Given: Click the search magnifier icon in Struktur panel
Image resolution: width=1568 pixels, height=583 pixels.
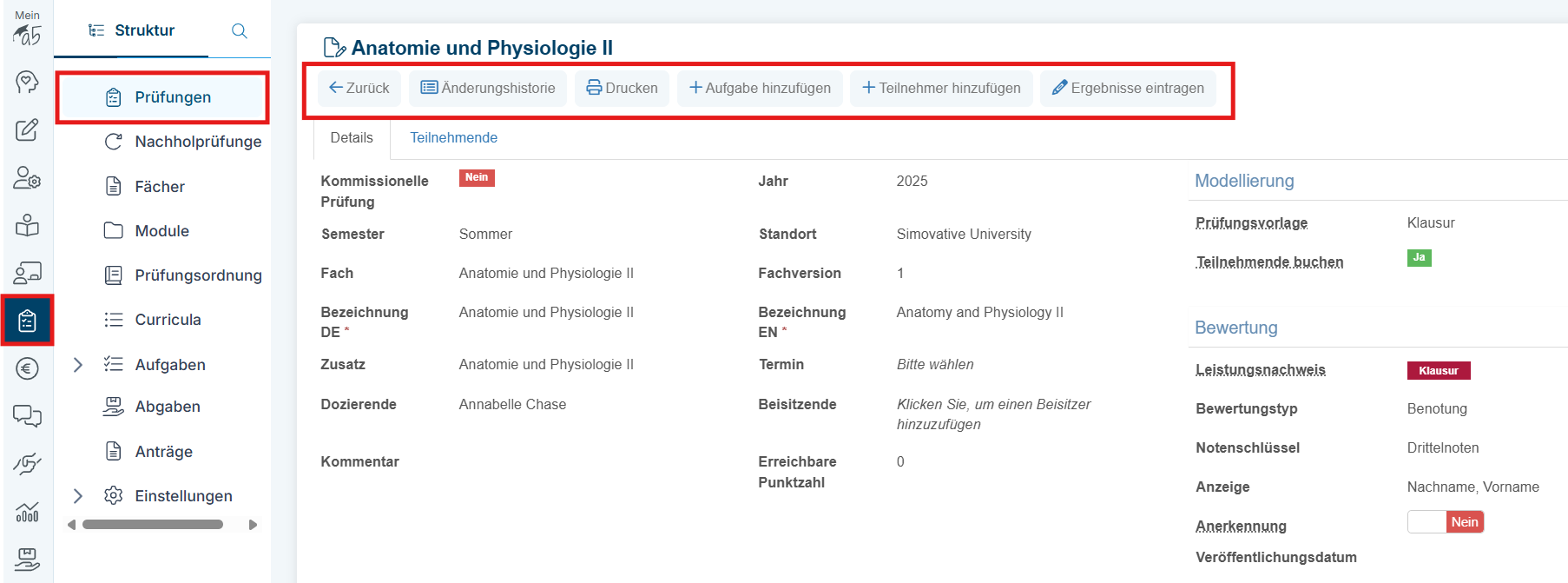Looking at the screenshot, I should click(x=240, y=31).
